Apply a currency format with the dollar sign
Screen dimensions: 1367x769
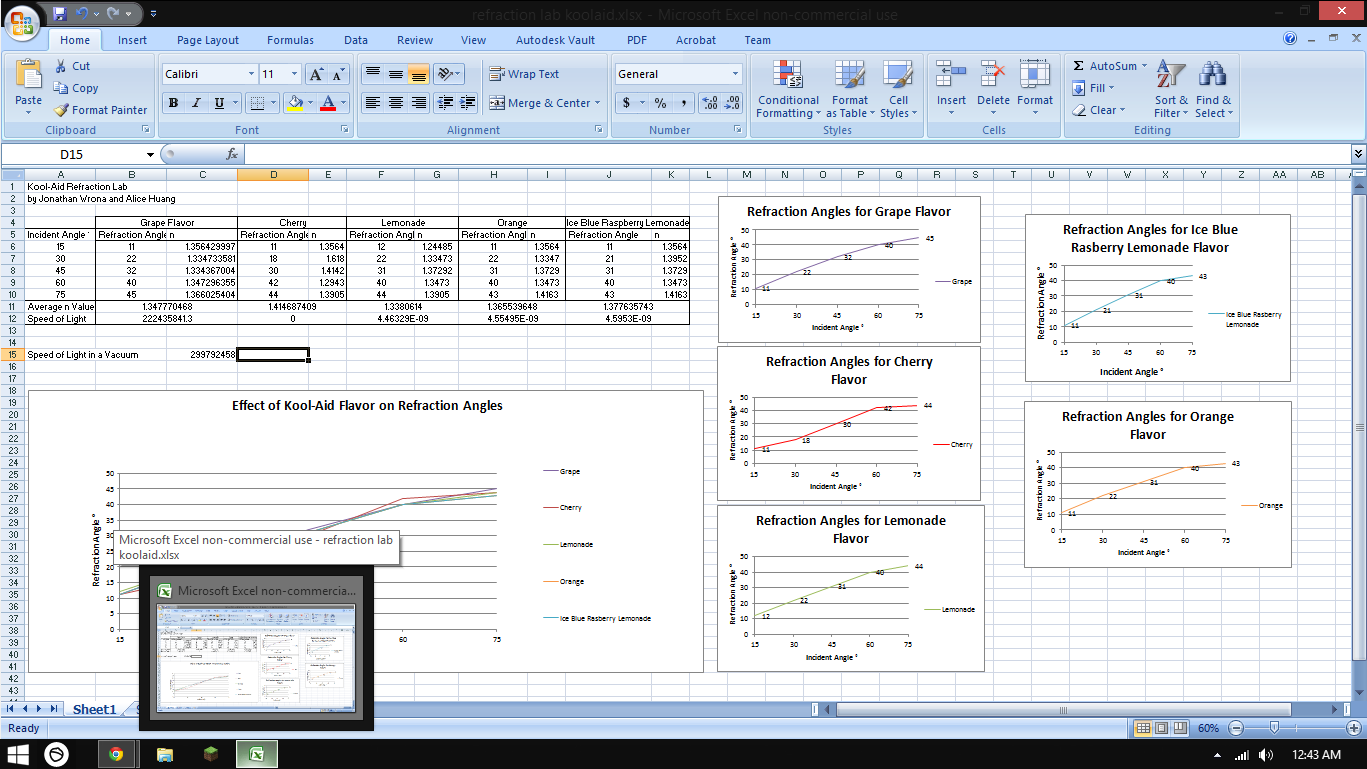point(627,103)
